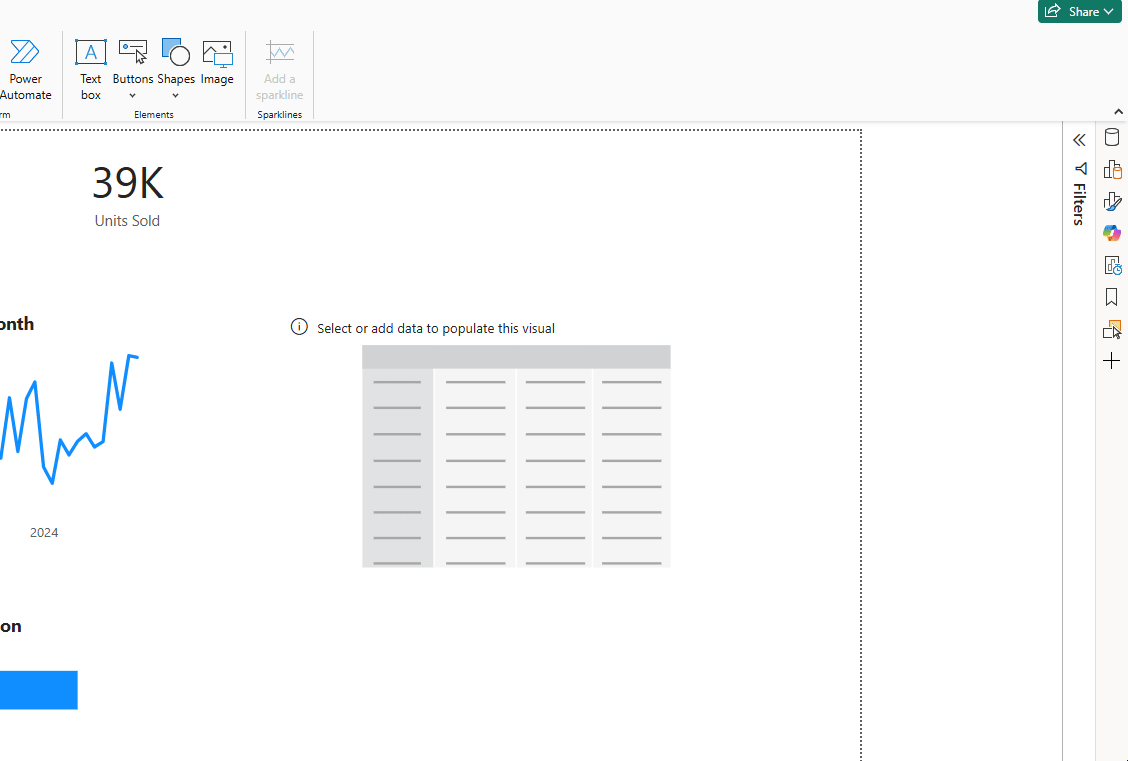Expand the Filters pane with double chevron
Viewport: 1128px width, 761px height.
[x=1079, y=140]
